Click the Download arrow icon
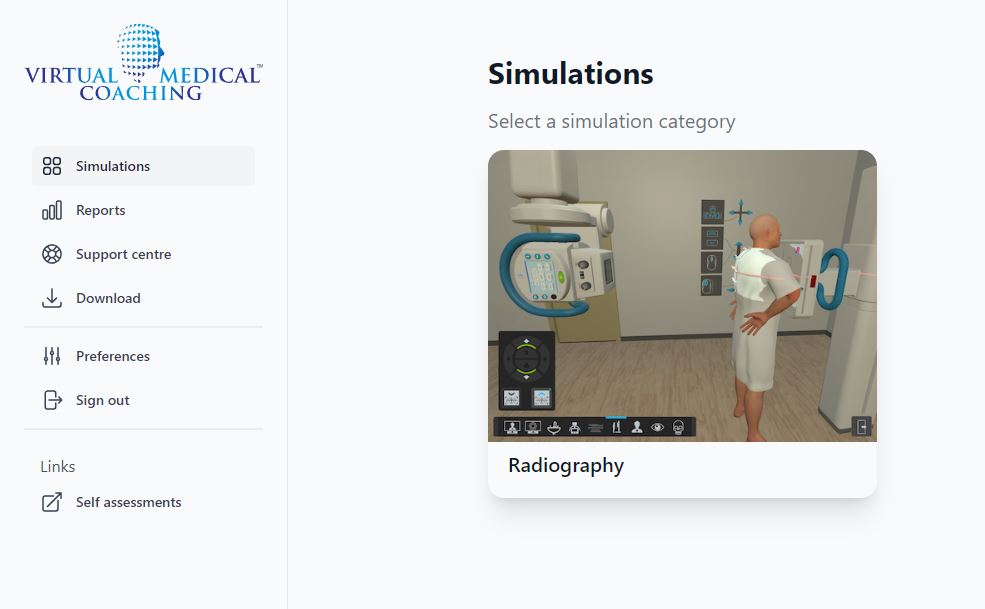The width and height of the screenshot is (985, 609). pyautogui.click(x=51, y=298)
